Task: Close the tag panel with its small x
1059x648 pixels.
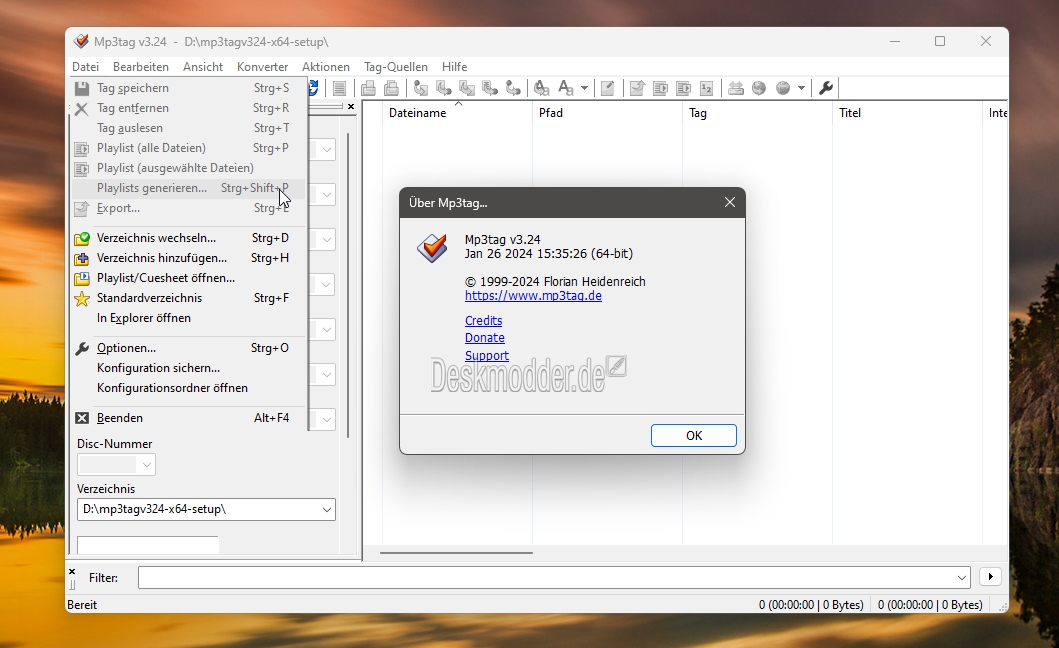Action: point(351,107)
